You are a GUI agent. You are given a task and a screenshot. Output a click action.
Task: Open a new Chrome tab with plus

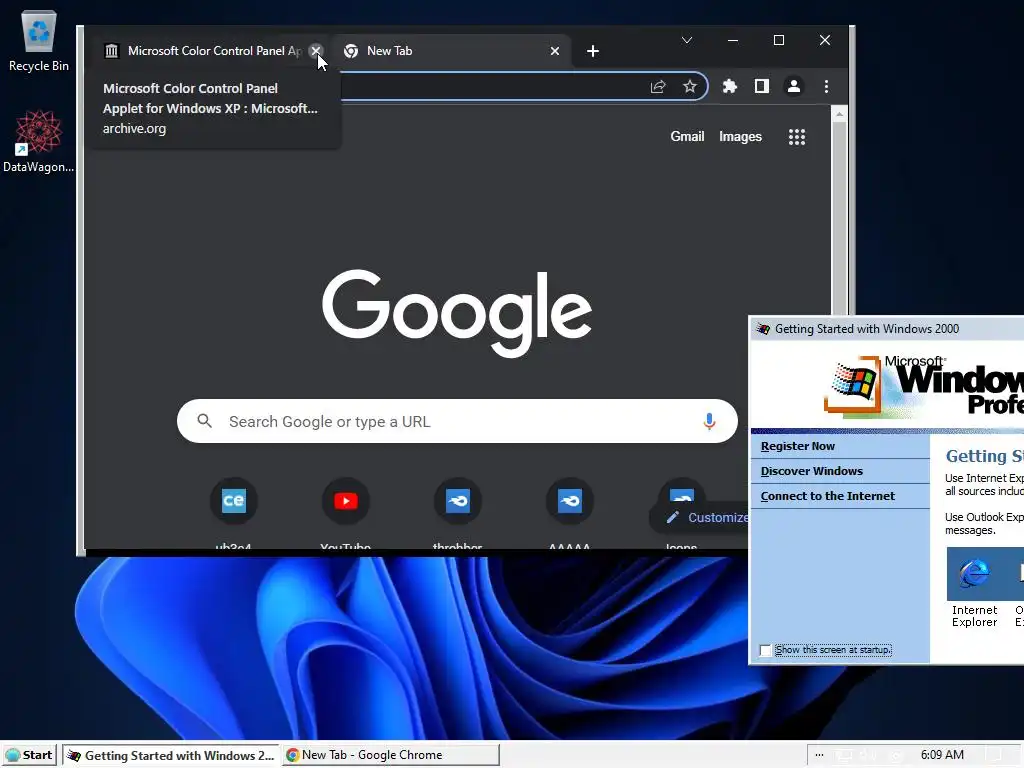592,51
